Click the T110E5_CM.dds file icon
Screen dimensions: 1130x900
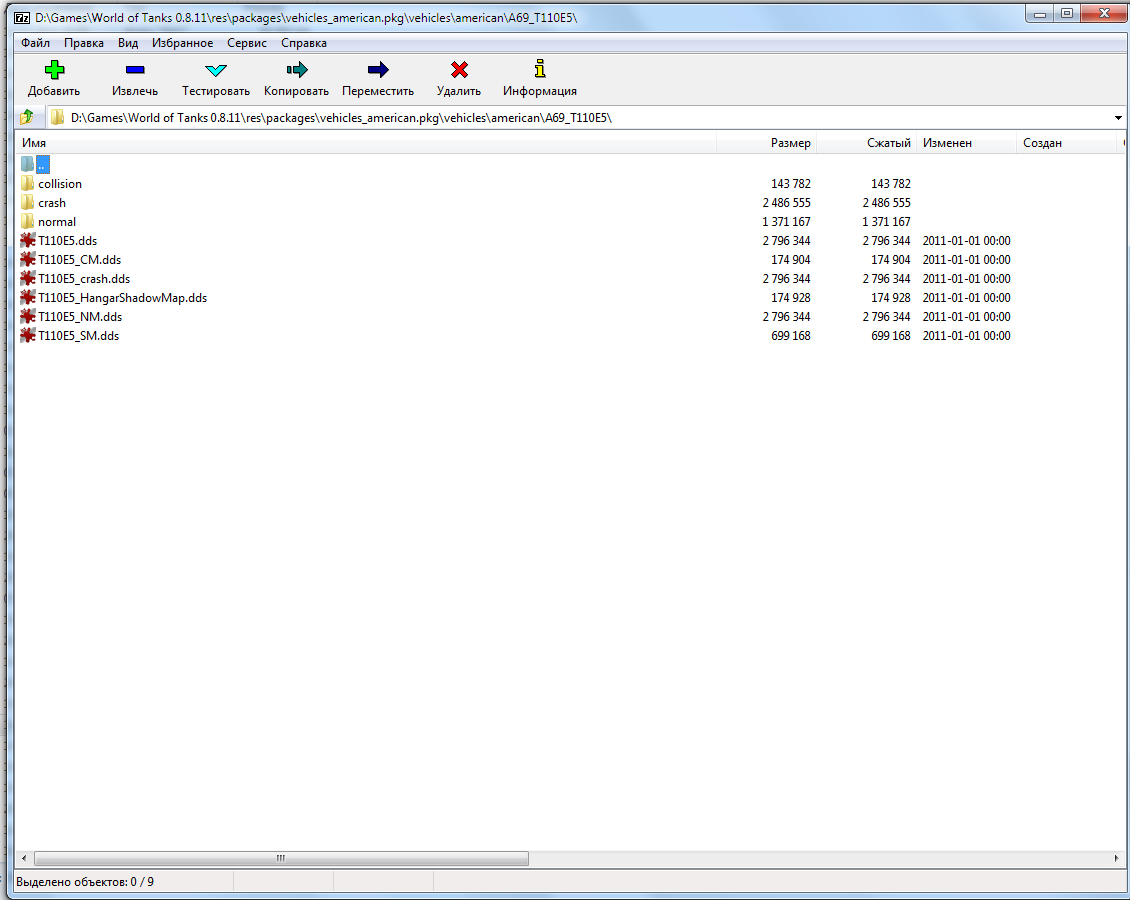pyautogui.click(x=27, y=259)
